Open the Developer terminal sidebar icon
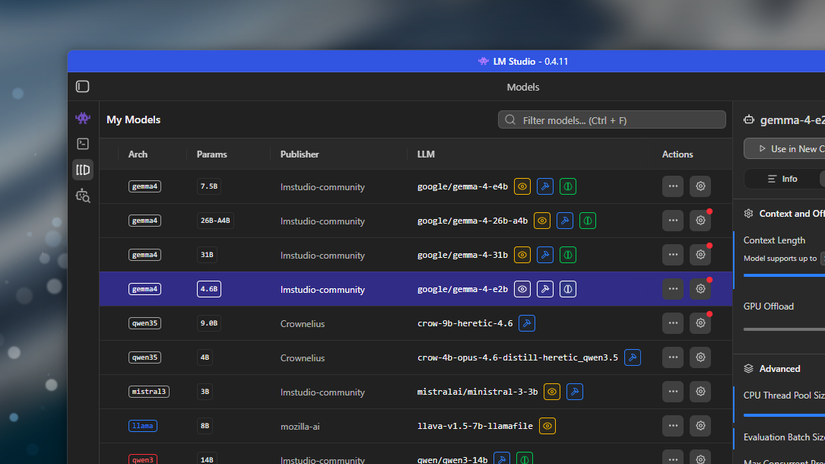The height and width of the screenshot is (464, 825). click(x=83, y=144)
